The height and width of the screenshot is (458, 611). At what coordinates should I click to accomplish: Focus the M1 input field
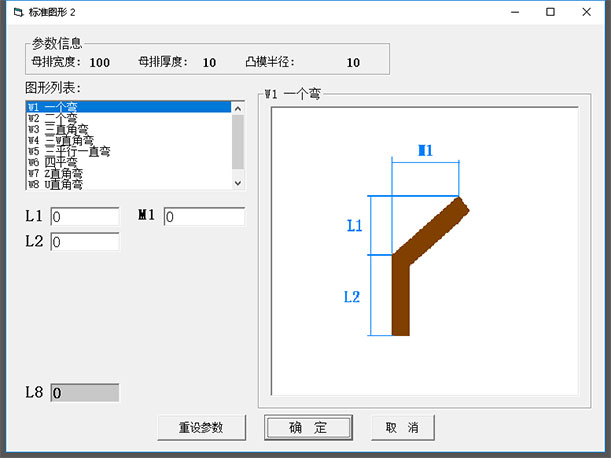(x=204, y=217)
